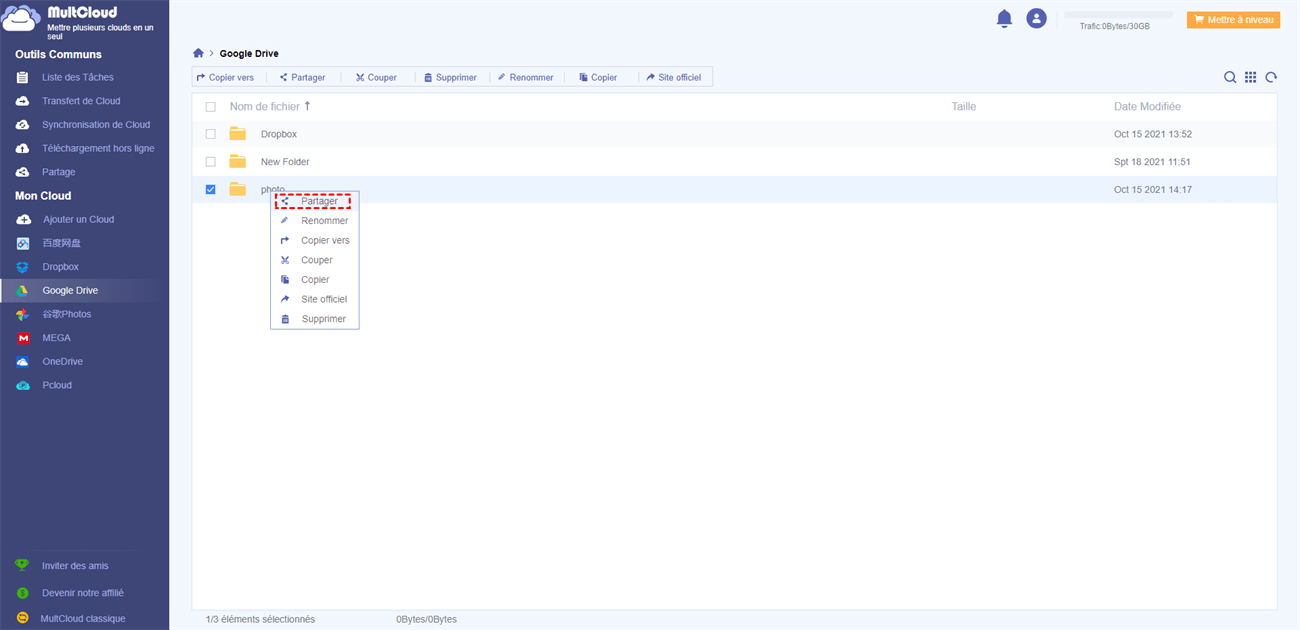Image resolution: width=1300 pixels, height=630 pixels.
Task: Open Transfert de Cloud
Action: [81, 101]
